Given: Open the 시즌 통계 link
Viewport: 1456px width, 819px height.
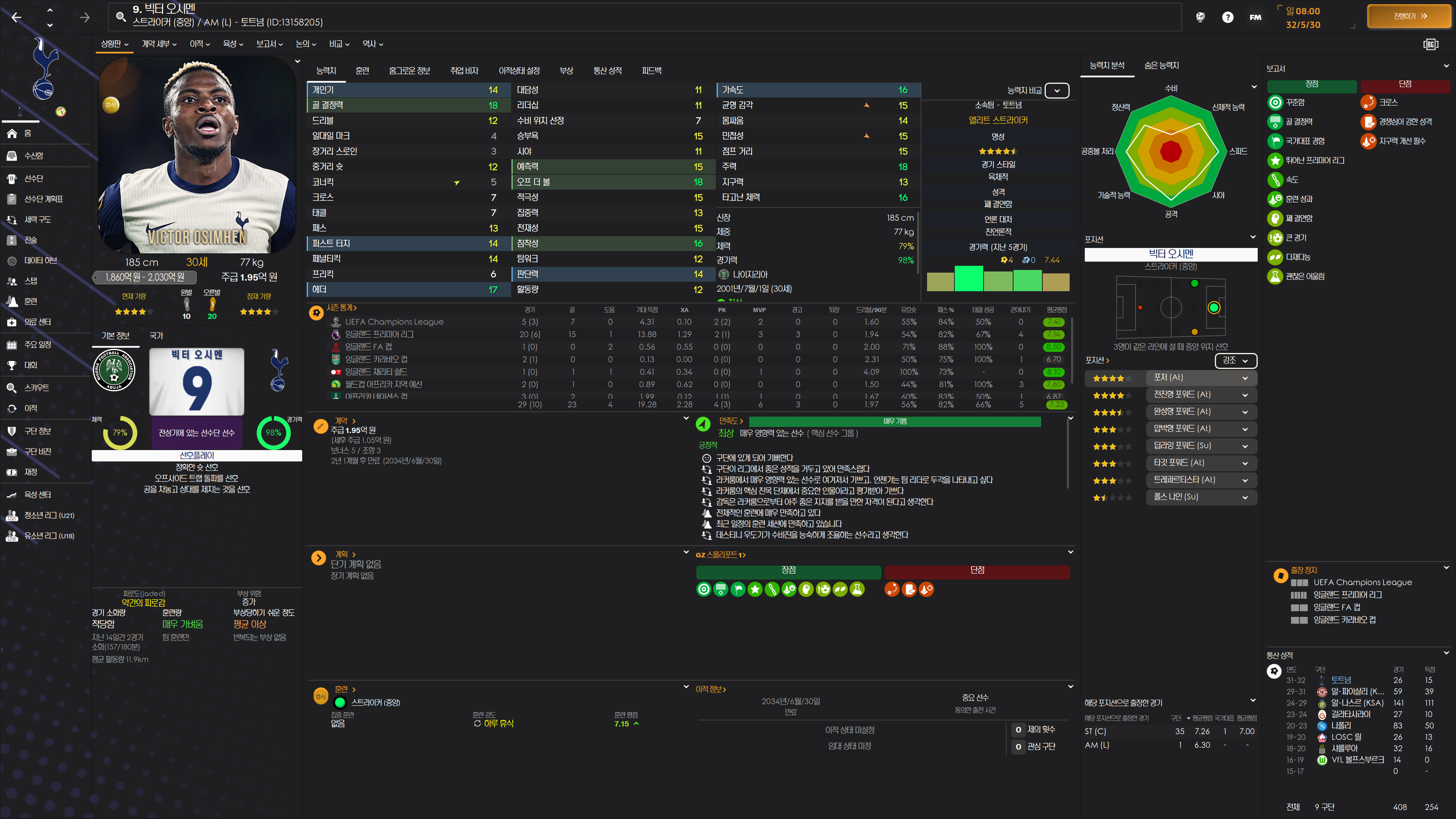Looking at the screenshot, I should click(x=341, y=308).
